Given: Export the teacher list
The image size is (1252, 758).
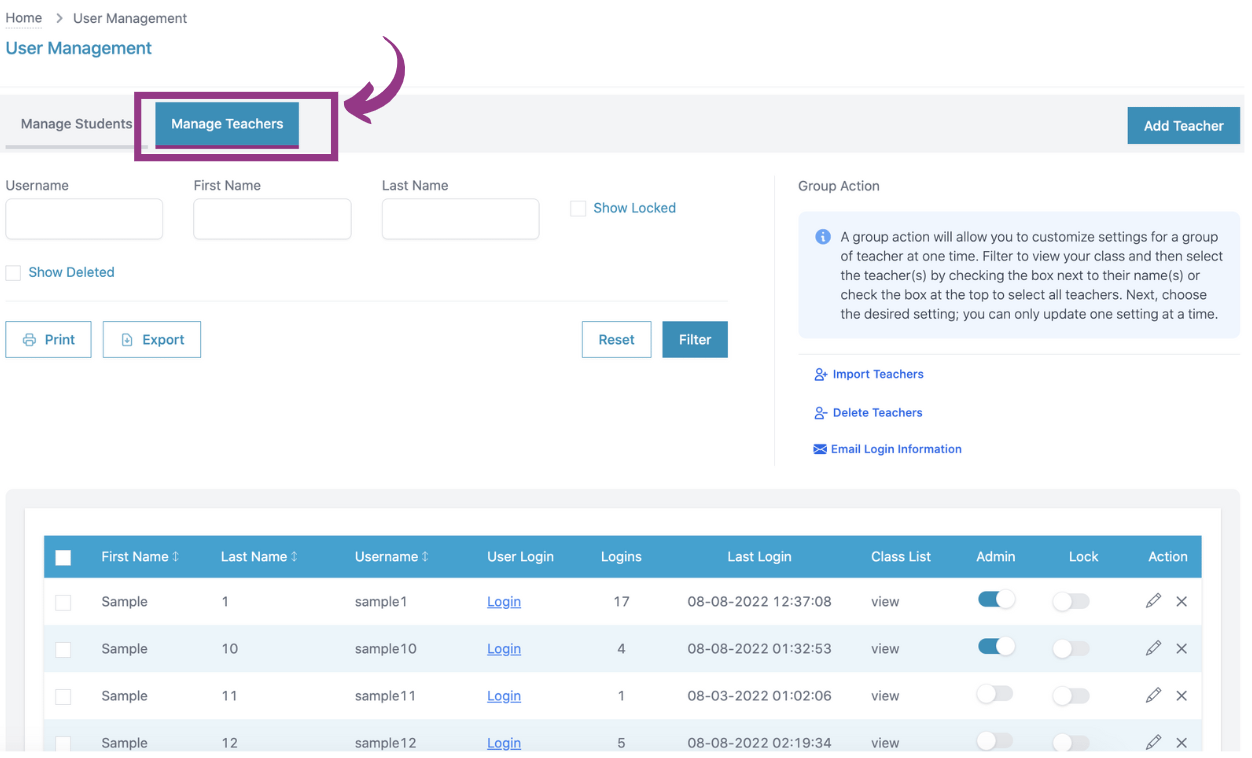Looking at the screenshot, I should [x=152, y=339].
